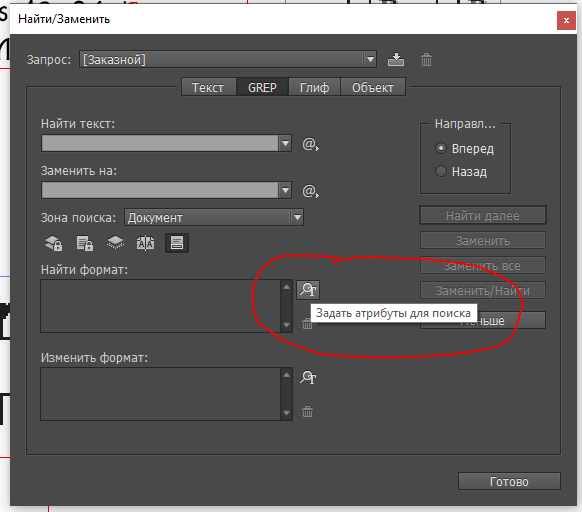Click specify attributes to change icon
The height and width of the screenshot is (512, 582).
pos(308,378)
